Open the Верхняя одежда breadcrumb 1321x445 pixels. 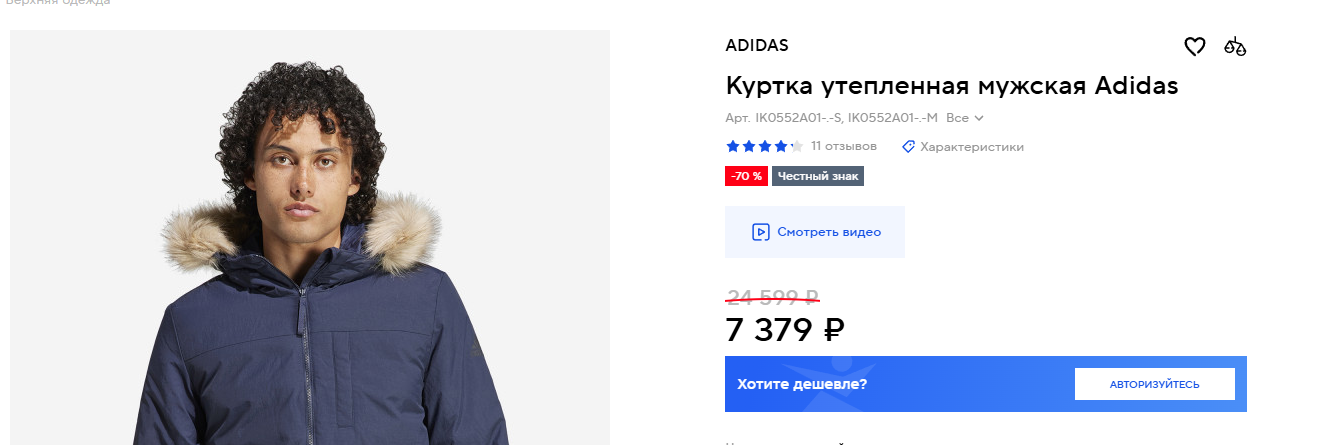tap(58, 3)
